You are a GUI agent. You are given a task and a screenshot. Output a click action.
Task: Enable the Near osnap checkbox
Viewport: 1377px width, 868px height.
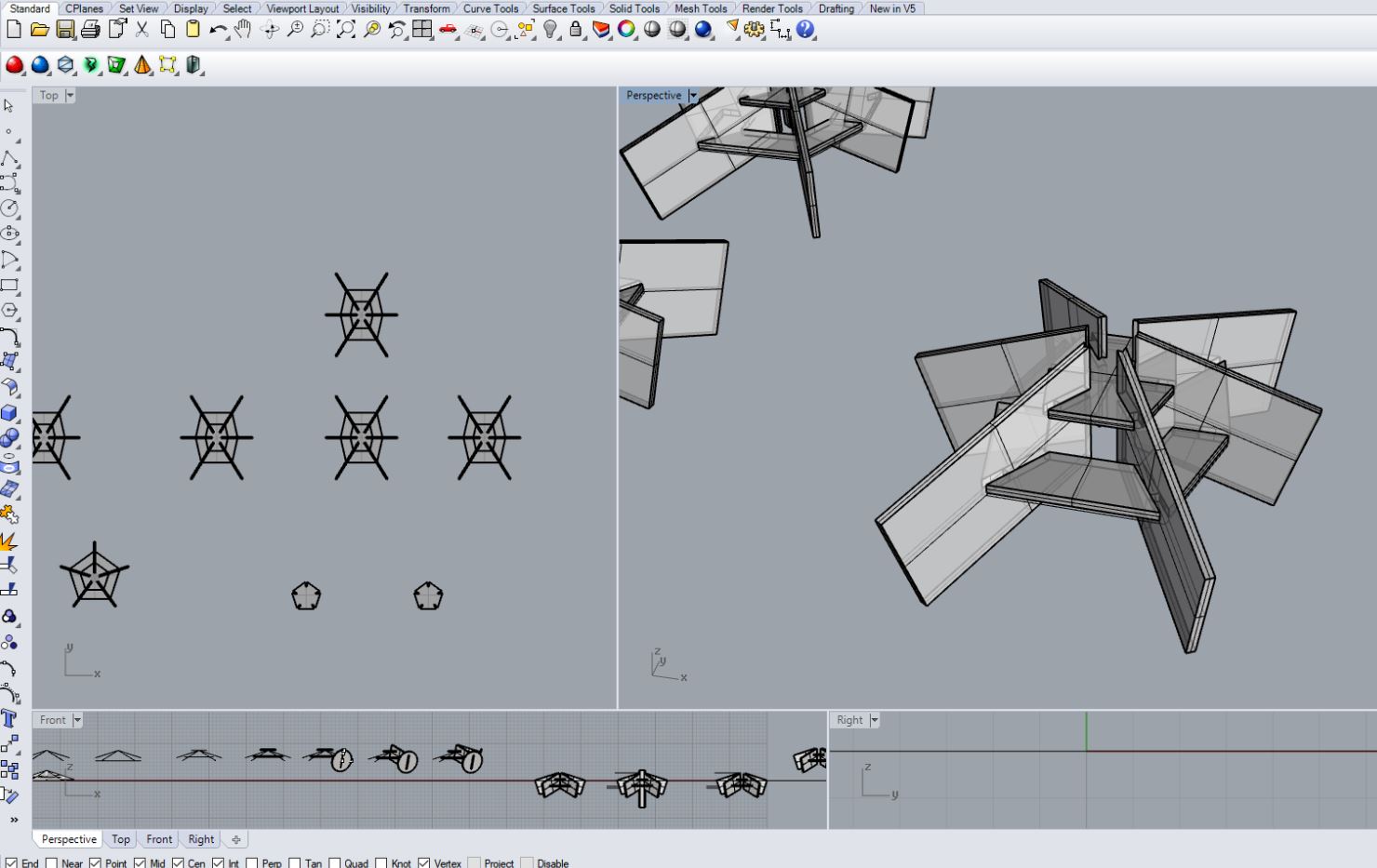pos(52,863)
